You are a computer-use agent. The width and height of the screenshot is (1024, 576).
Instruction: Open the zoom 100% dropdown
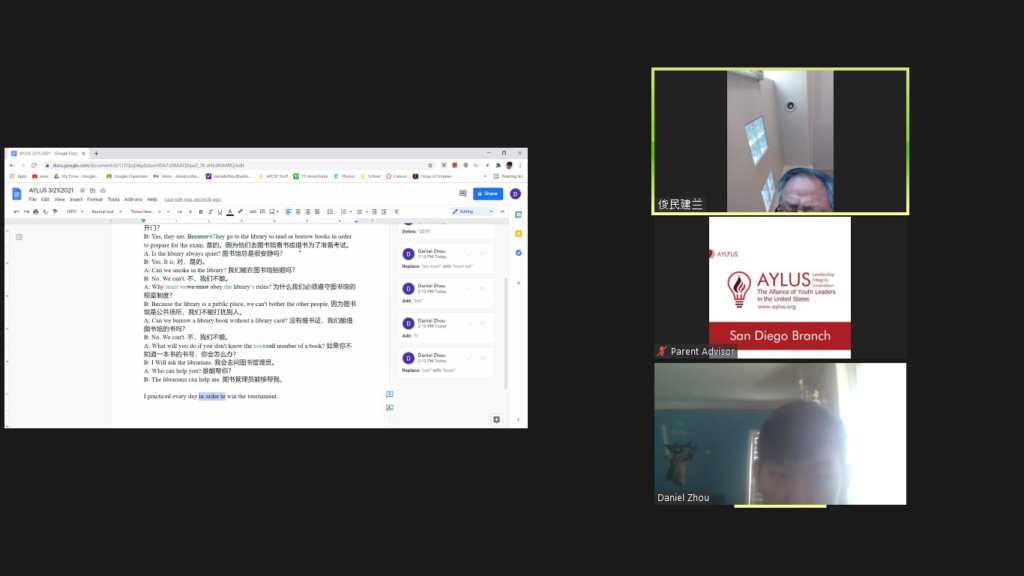74,212
